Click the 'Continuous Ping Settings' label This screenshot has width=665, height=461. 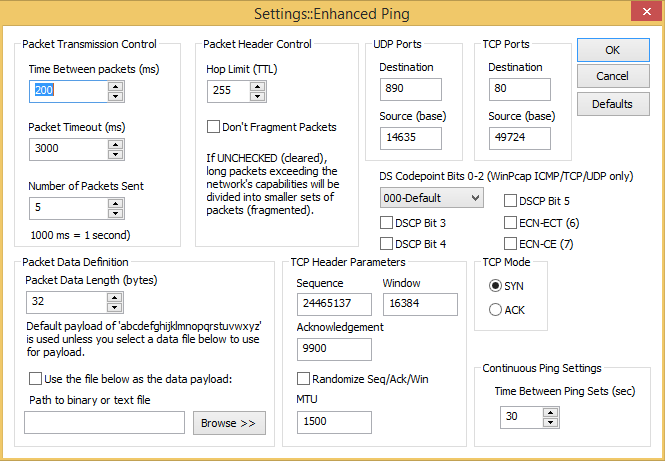[542, 368]
